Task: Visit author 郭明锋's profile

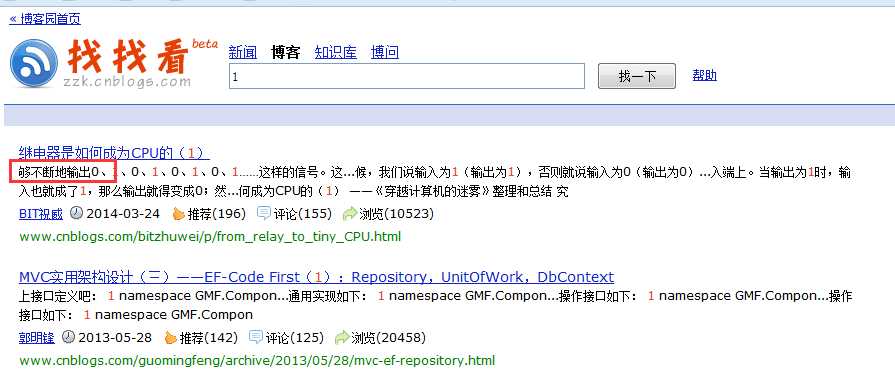Action: point(37,338)
